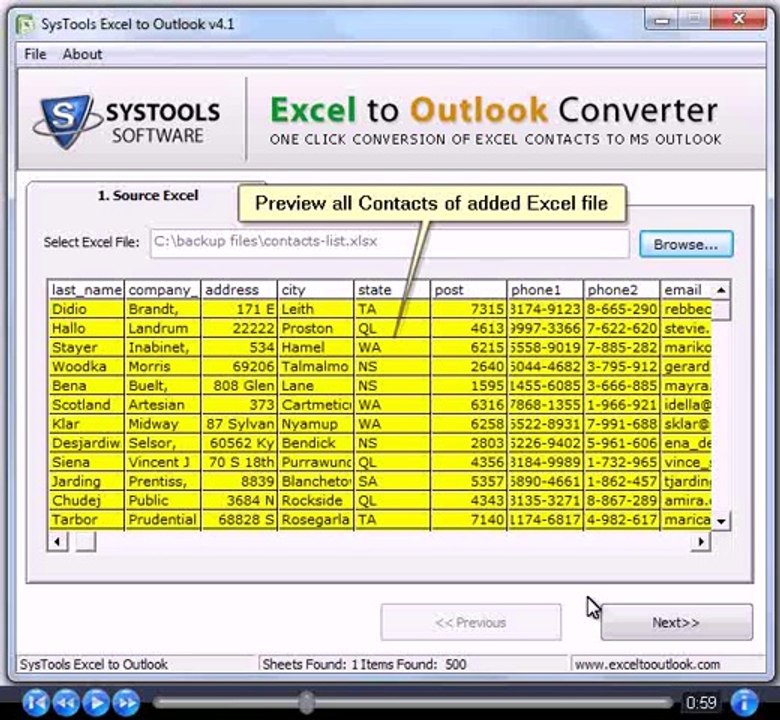Click the horizontal scroll right arrow
This screenshot has width=780, height=720.
(701, 541)
